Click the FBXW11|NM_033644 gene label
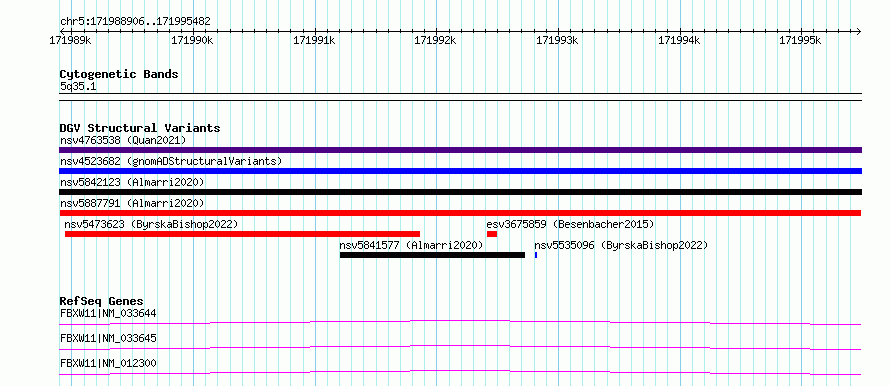The height and width of the screenshot is (386, 890). pyautogui.click(x=108, y=313)
